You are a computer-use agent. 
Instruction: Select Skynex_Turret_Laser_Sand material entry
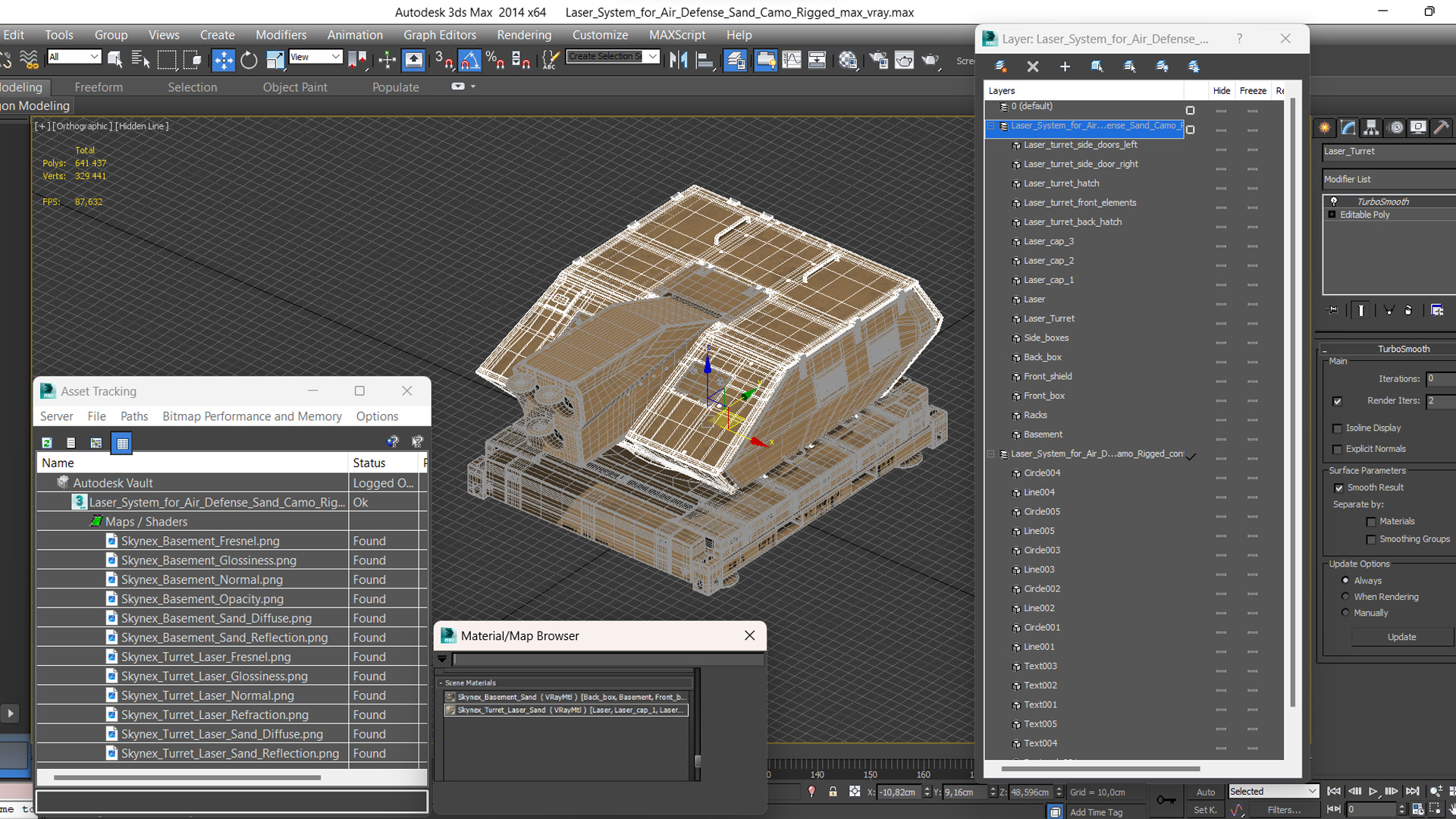coord(566,711)
